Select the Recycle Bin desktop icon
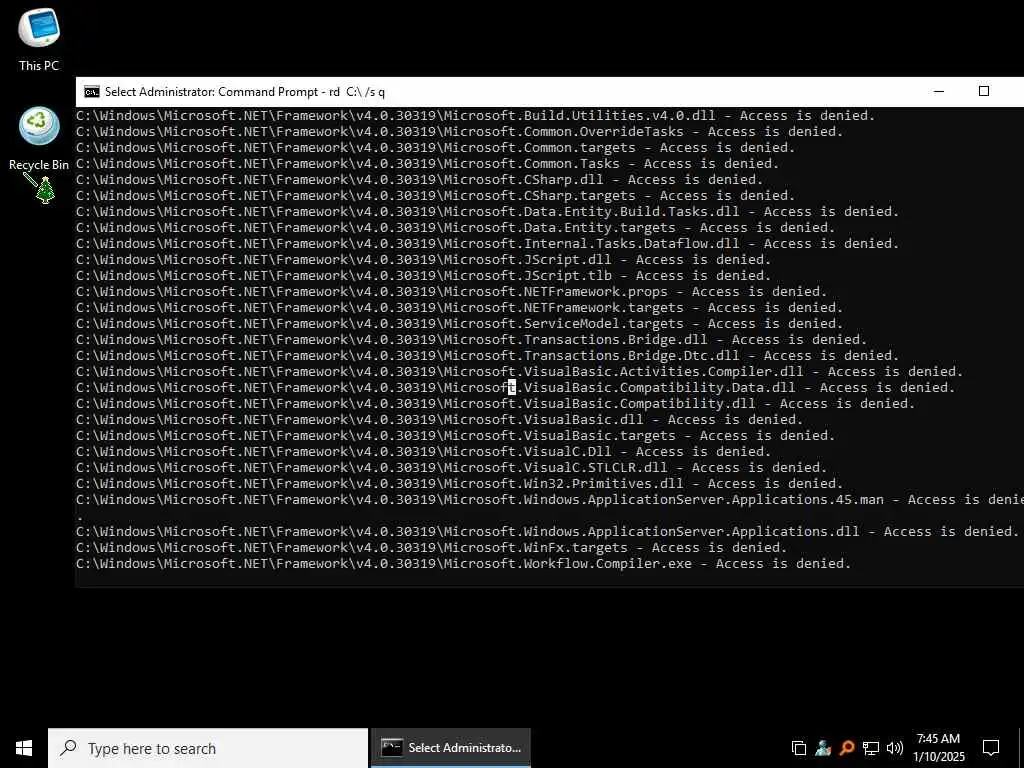This screenshot has height=768, width=1024. (x=39, y=138)
